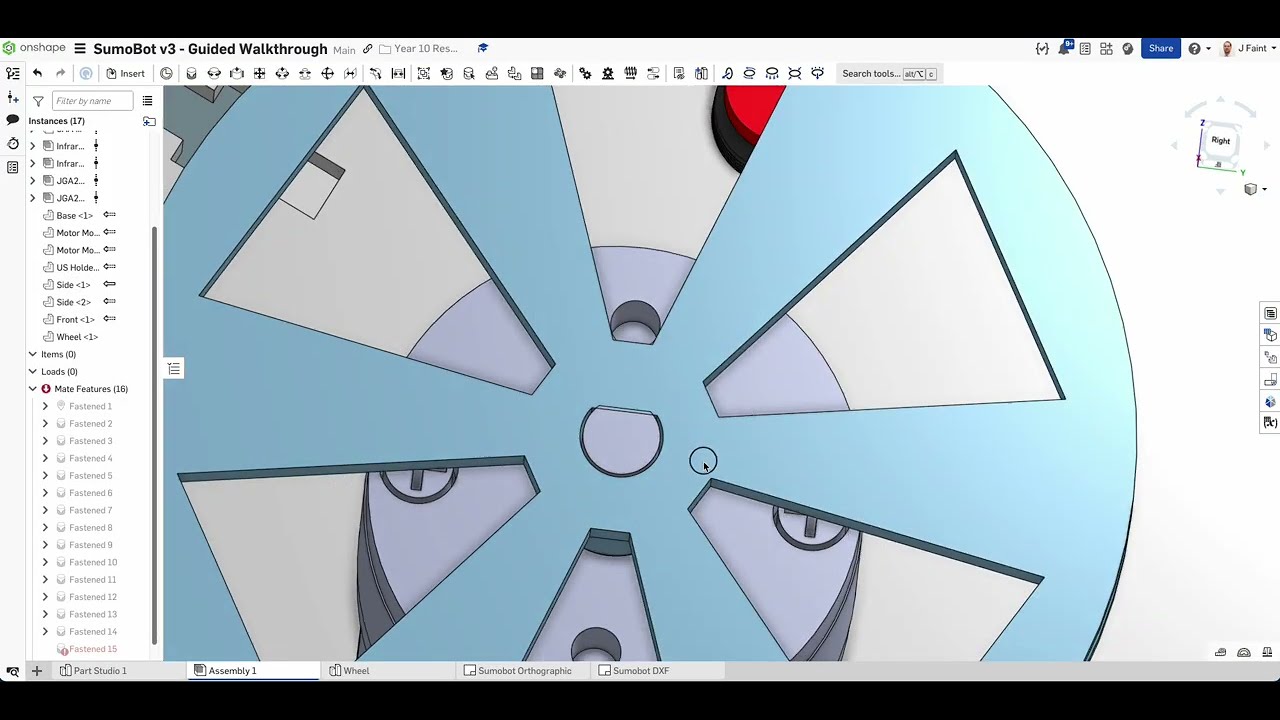
Task: Select the Cylindrical mate tool
Action: (282, 73)
